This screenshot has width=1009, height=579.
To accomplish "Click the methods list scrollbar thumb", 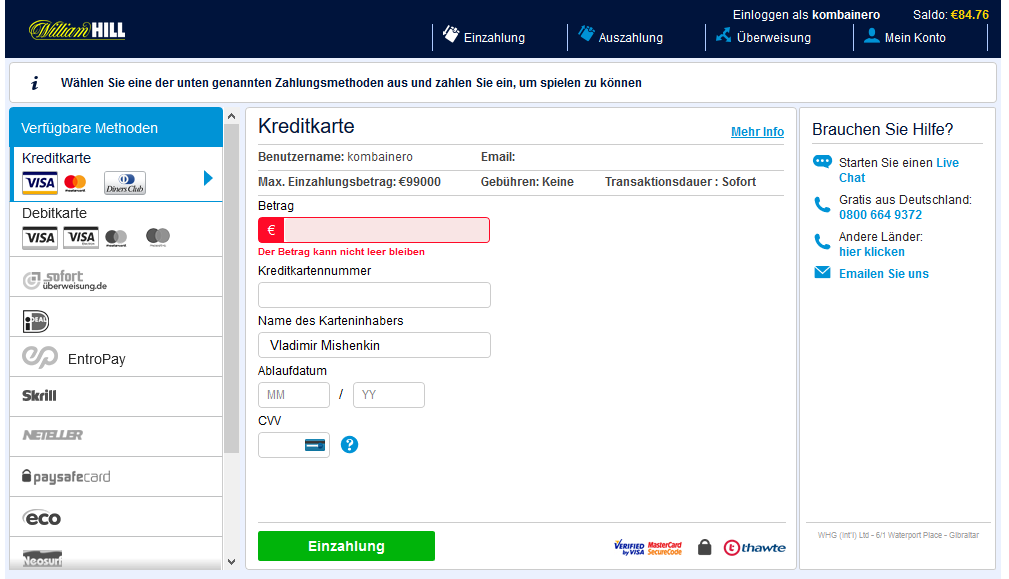I will pos(232,288).
